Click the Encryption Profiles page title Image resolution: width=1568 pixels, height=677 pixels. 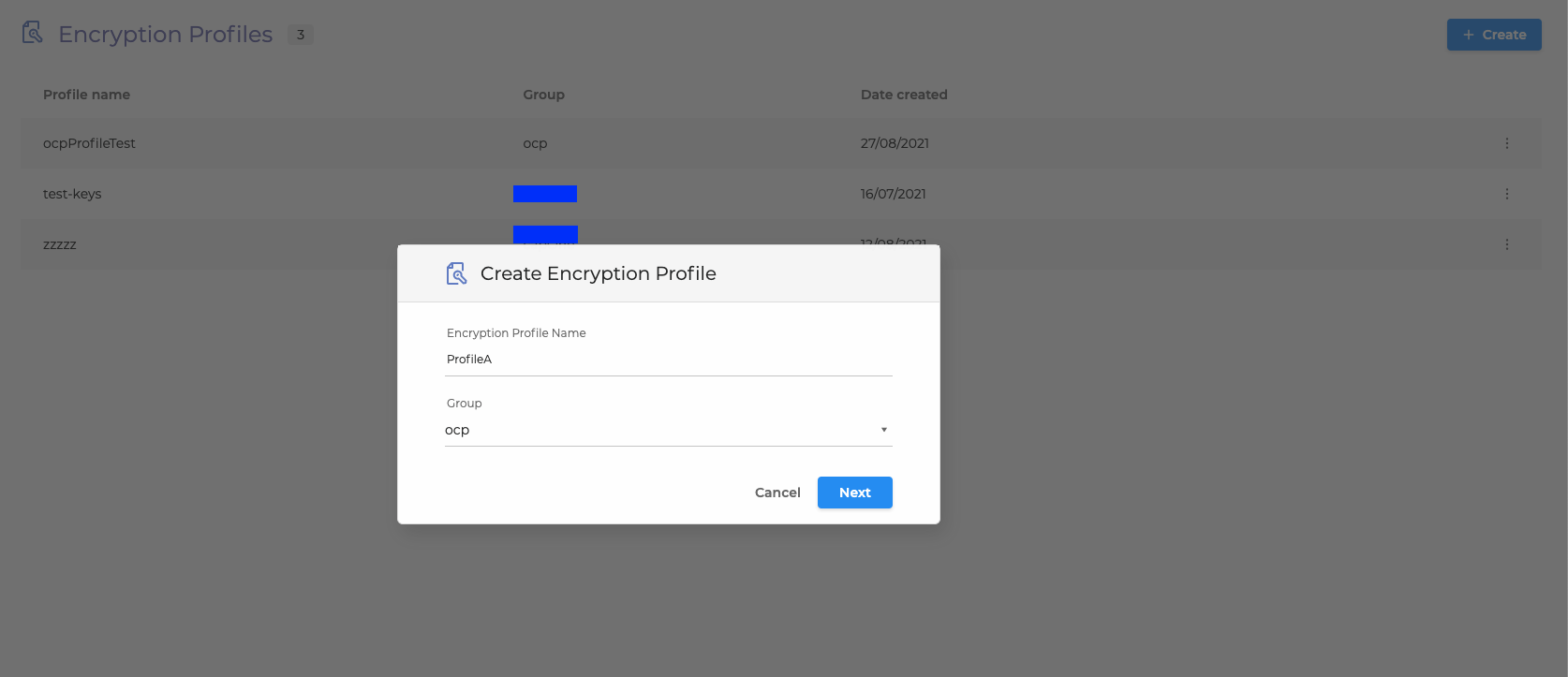tap(165, 35)
